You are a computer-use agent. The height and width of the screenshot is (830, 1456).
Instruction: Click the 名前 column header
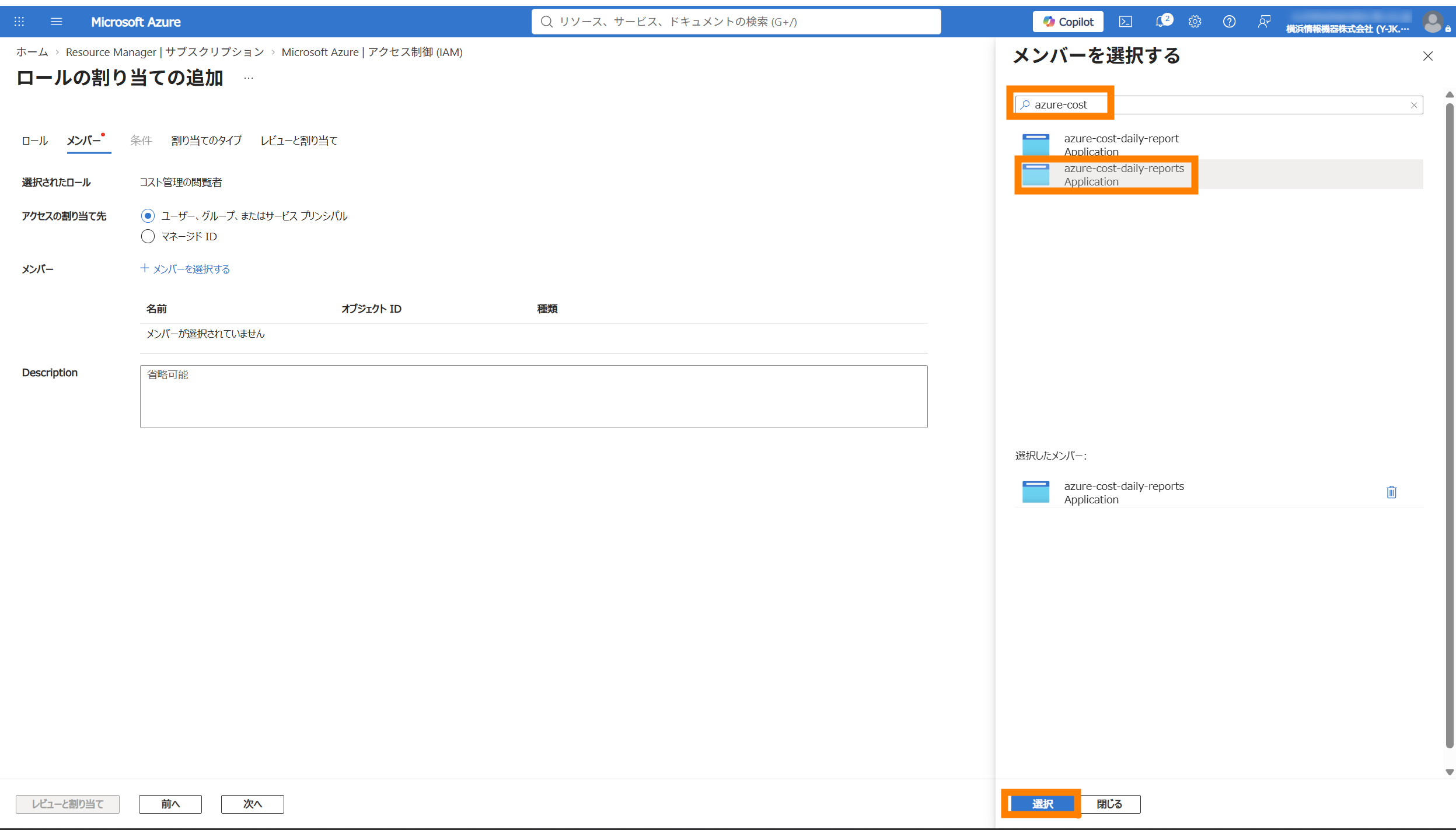[x=156, y=309]
